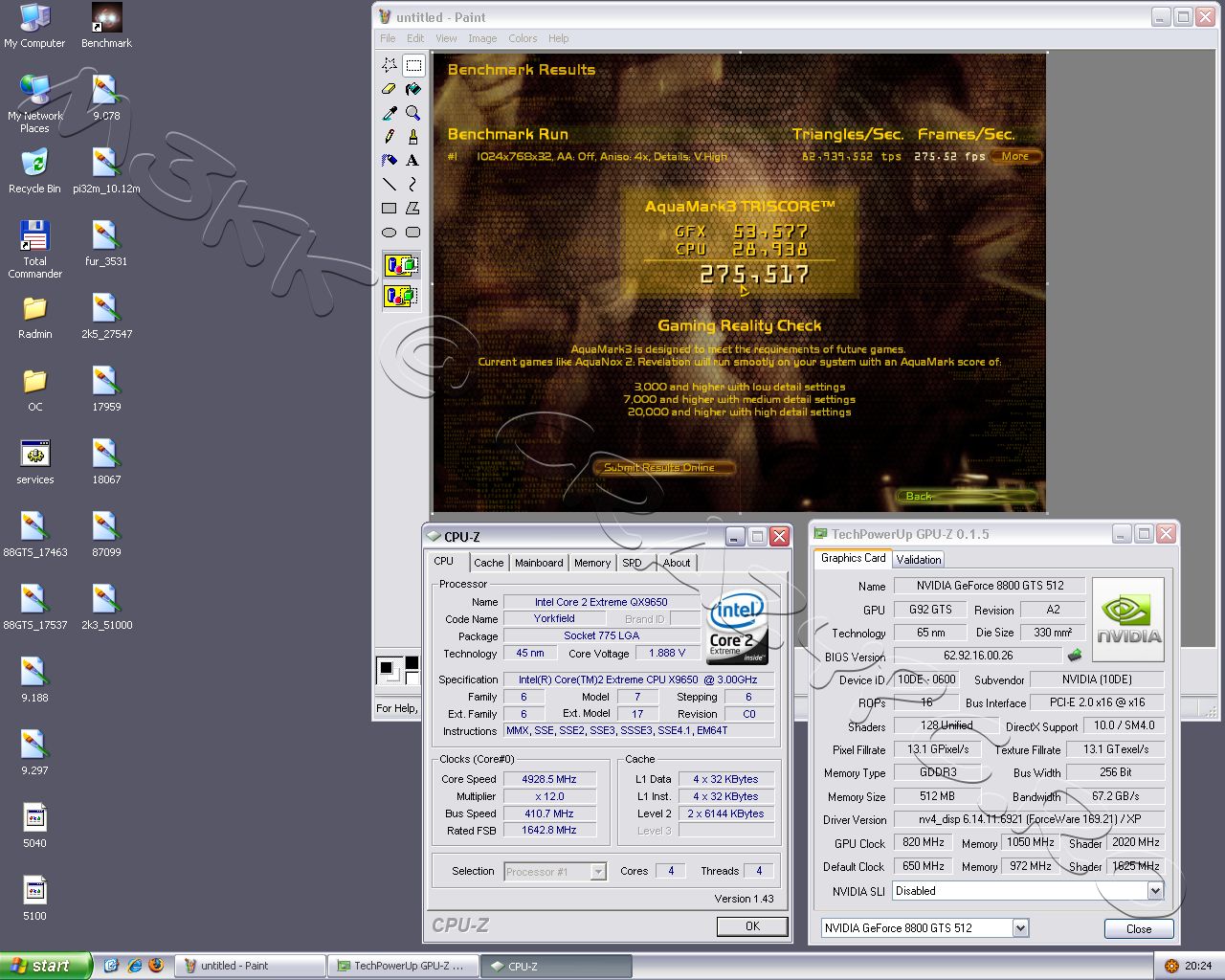This screenshot has height=980, width=1225.
Task: Select the services desktop shortcut
Action: pos(34,462)
